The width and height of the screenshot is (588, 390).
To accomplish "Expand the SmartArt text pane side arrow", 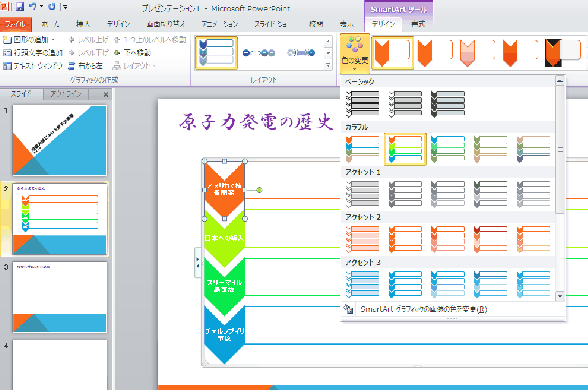I will pyautogui.click(x=198, y=262).
